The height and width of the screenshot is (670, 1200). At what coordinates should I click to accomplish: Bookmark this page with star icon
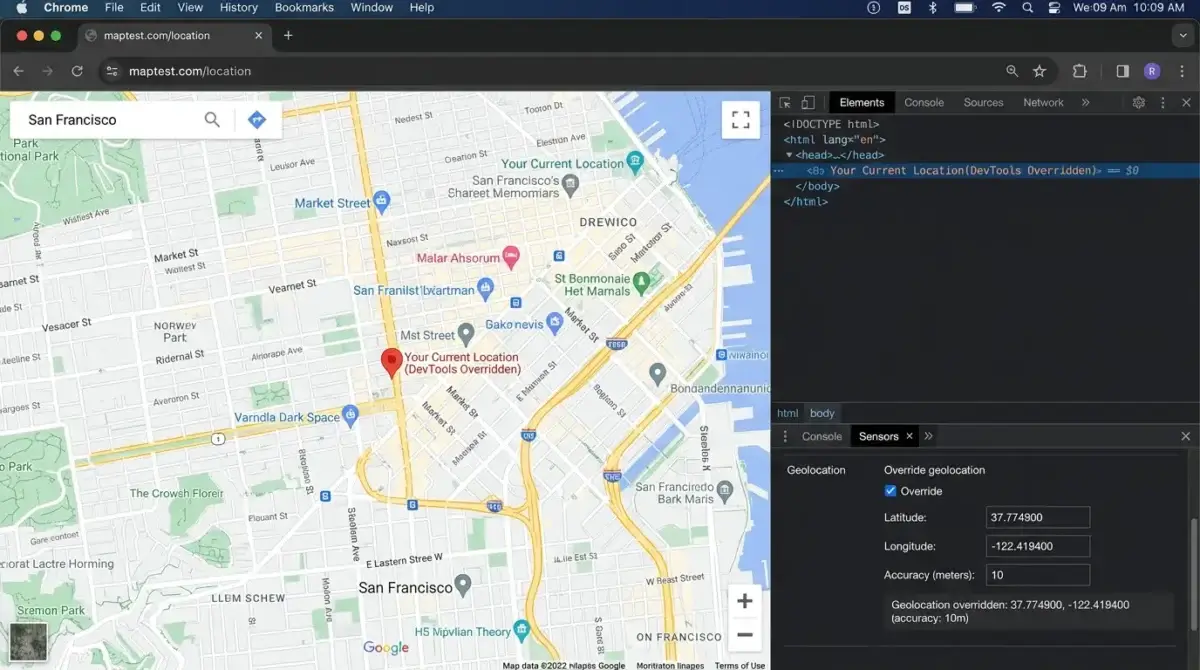[1039, 71]
